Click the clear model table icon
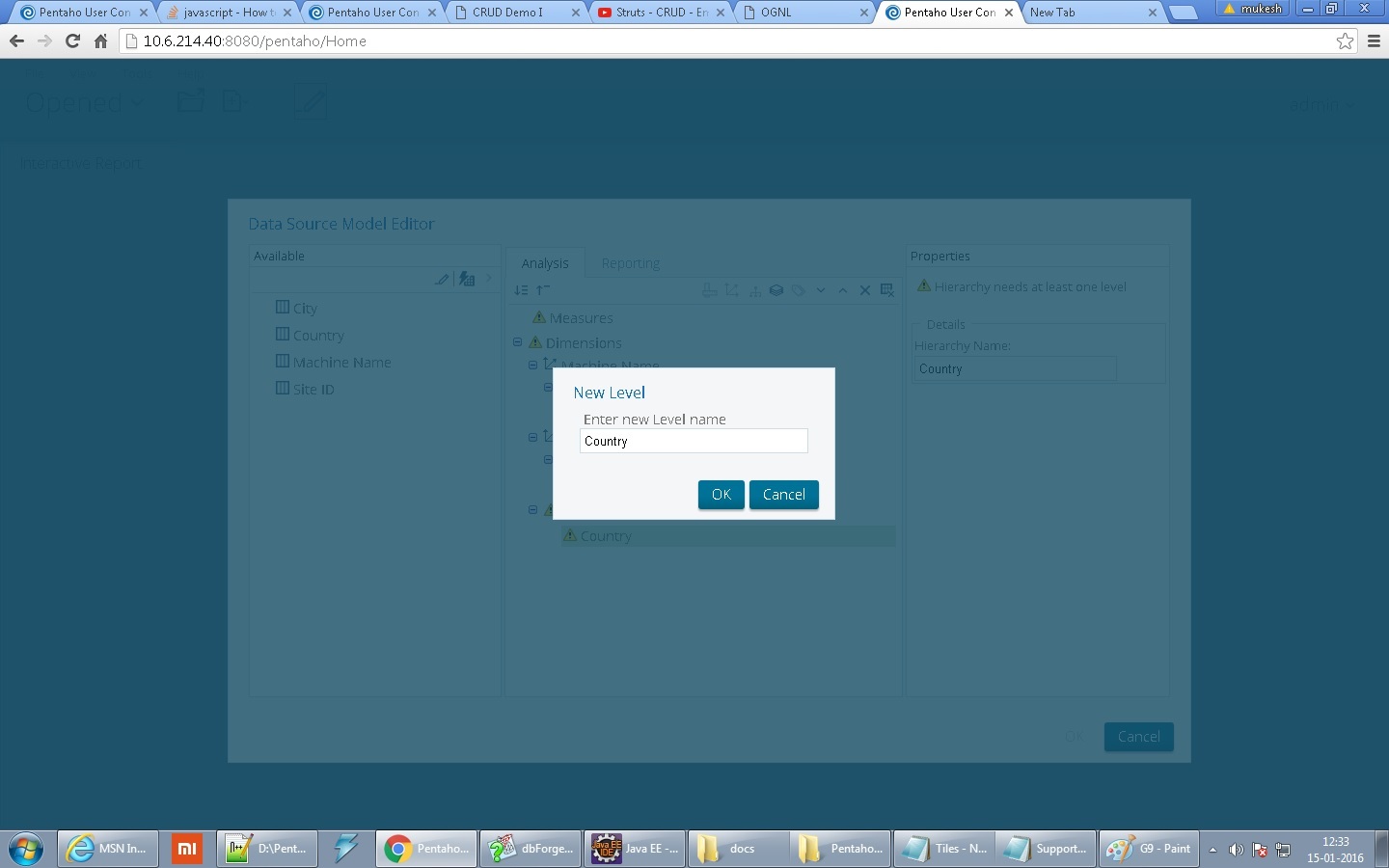The image size is (1389, 868). coord(887,290)
